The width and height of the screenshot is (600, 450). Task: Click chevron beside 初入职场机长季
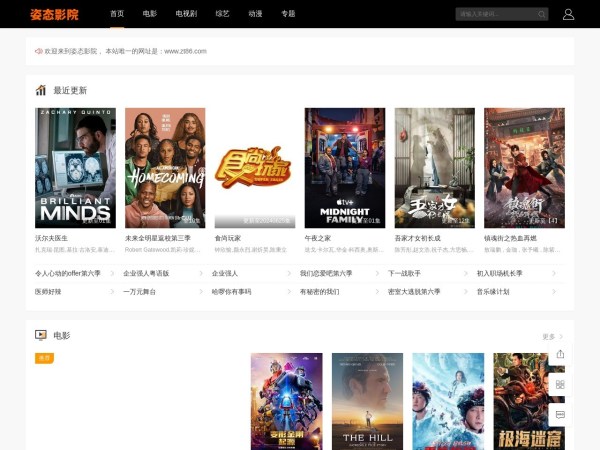tap(554, 273)
